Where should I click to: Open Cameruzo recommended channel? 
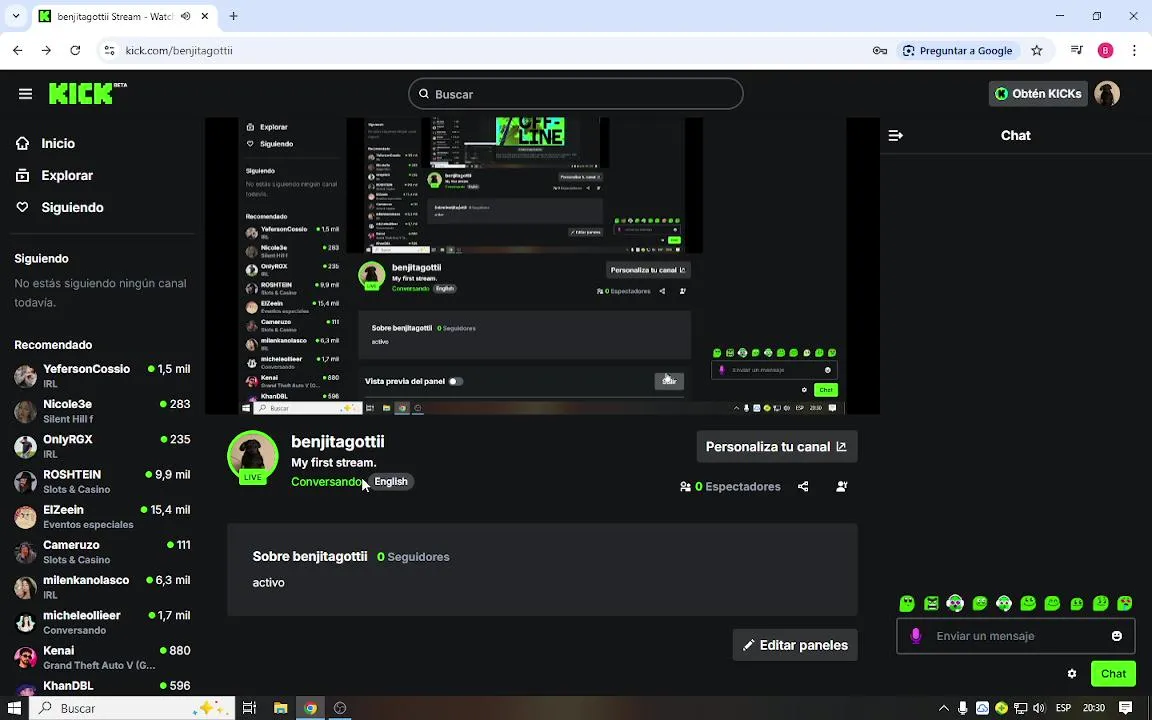(x=102, y=552)
